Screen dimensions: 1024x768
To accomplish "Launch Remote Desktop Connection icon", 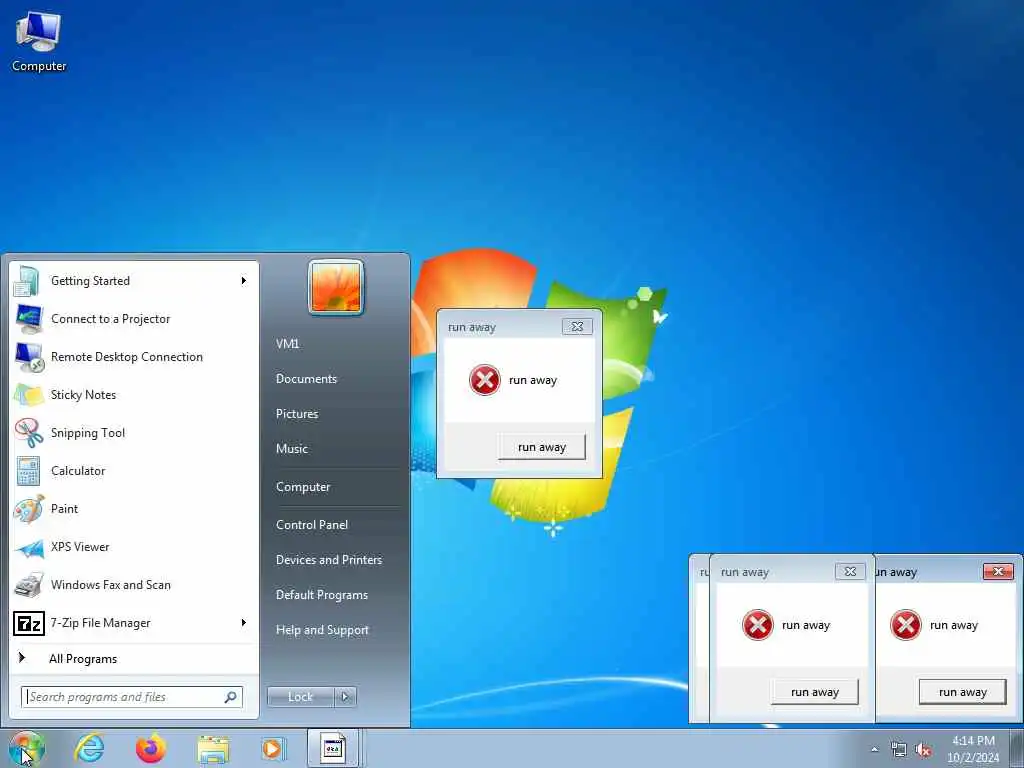I will coord(29,357).
